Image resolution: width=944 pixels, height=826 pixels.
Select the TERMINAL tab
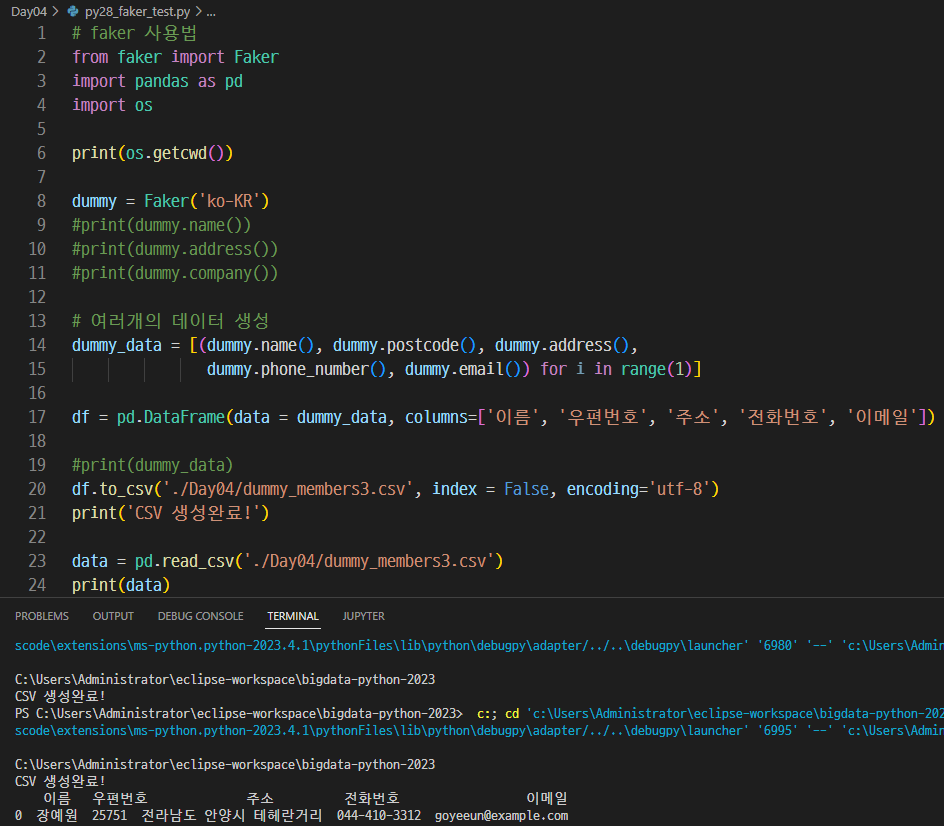coord(293,616)
